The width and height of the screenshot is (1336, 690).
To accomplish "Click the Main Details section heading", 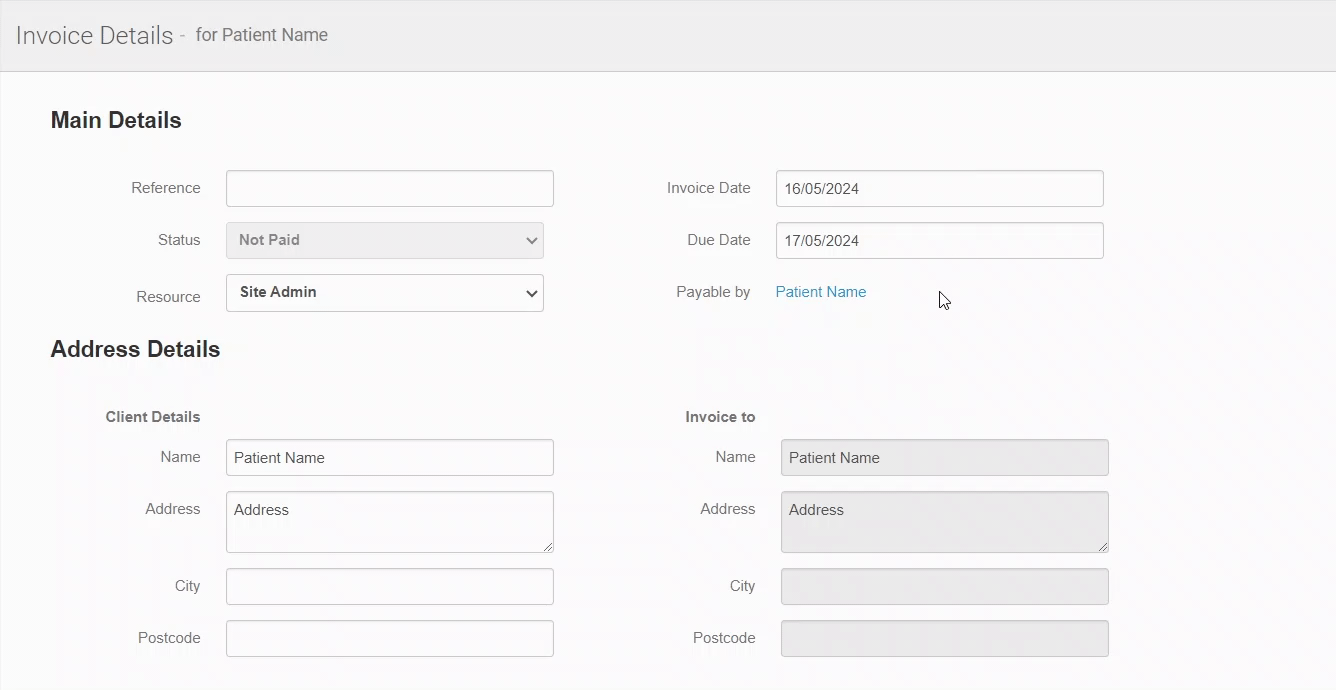I will (x=116, y=120).
